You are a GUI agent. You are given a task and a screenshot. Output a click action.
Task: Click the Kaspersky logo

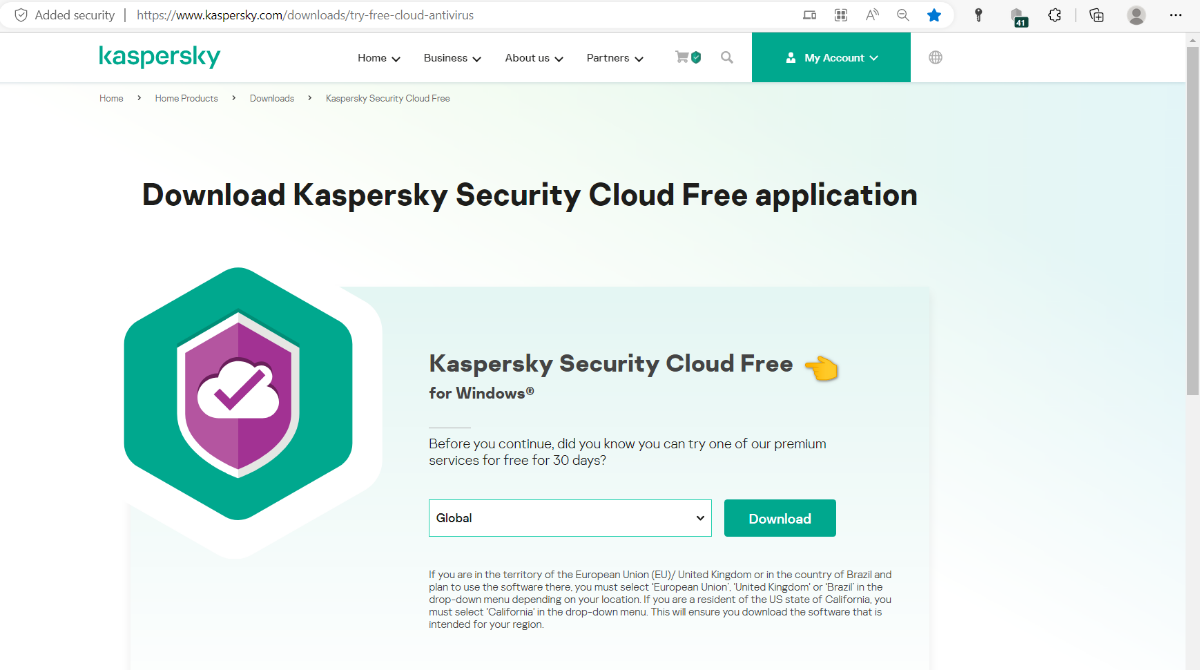click(x=160, y=57)
